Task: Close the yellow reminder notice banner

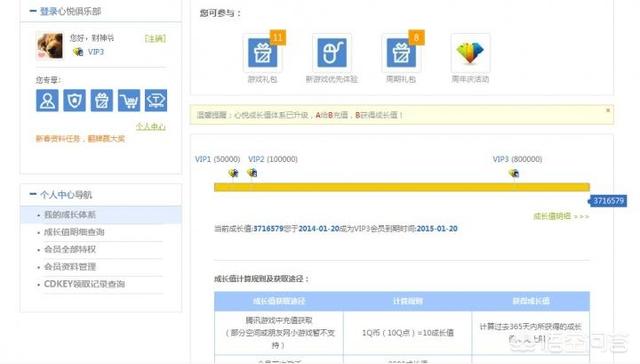Action: 608,110
